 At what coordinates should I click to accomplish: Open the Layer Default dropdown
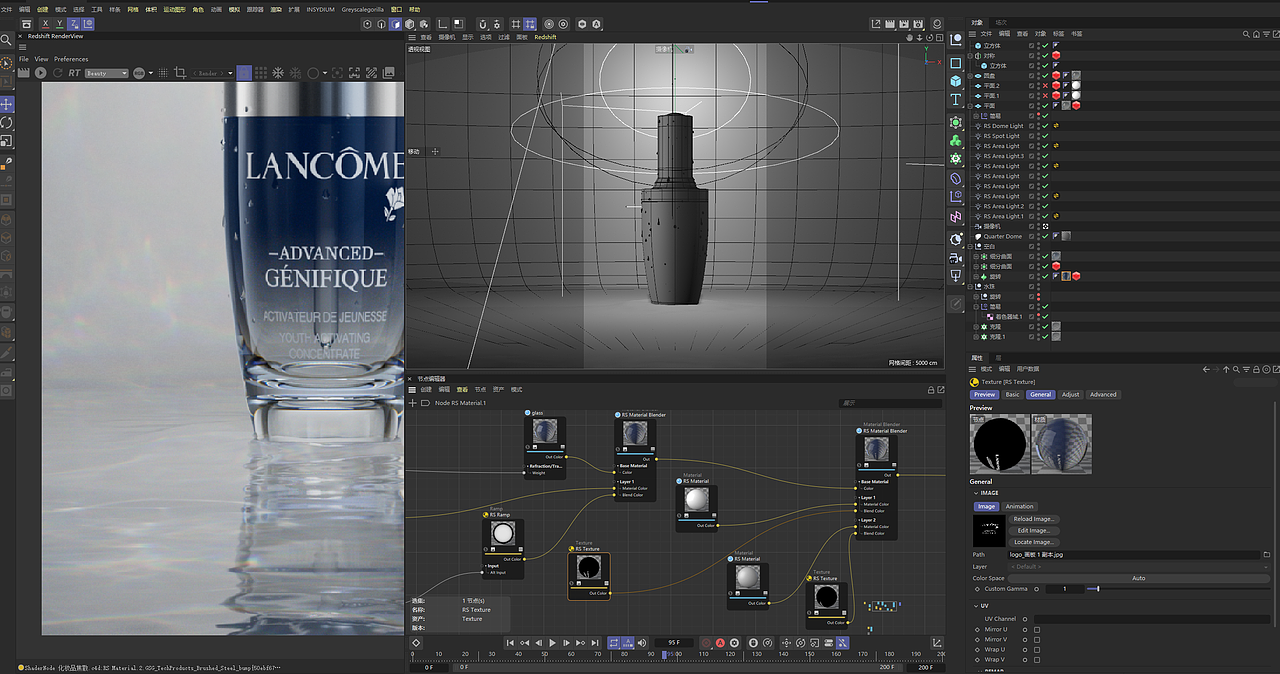1138,566
